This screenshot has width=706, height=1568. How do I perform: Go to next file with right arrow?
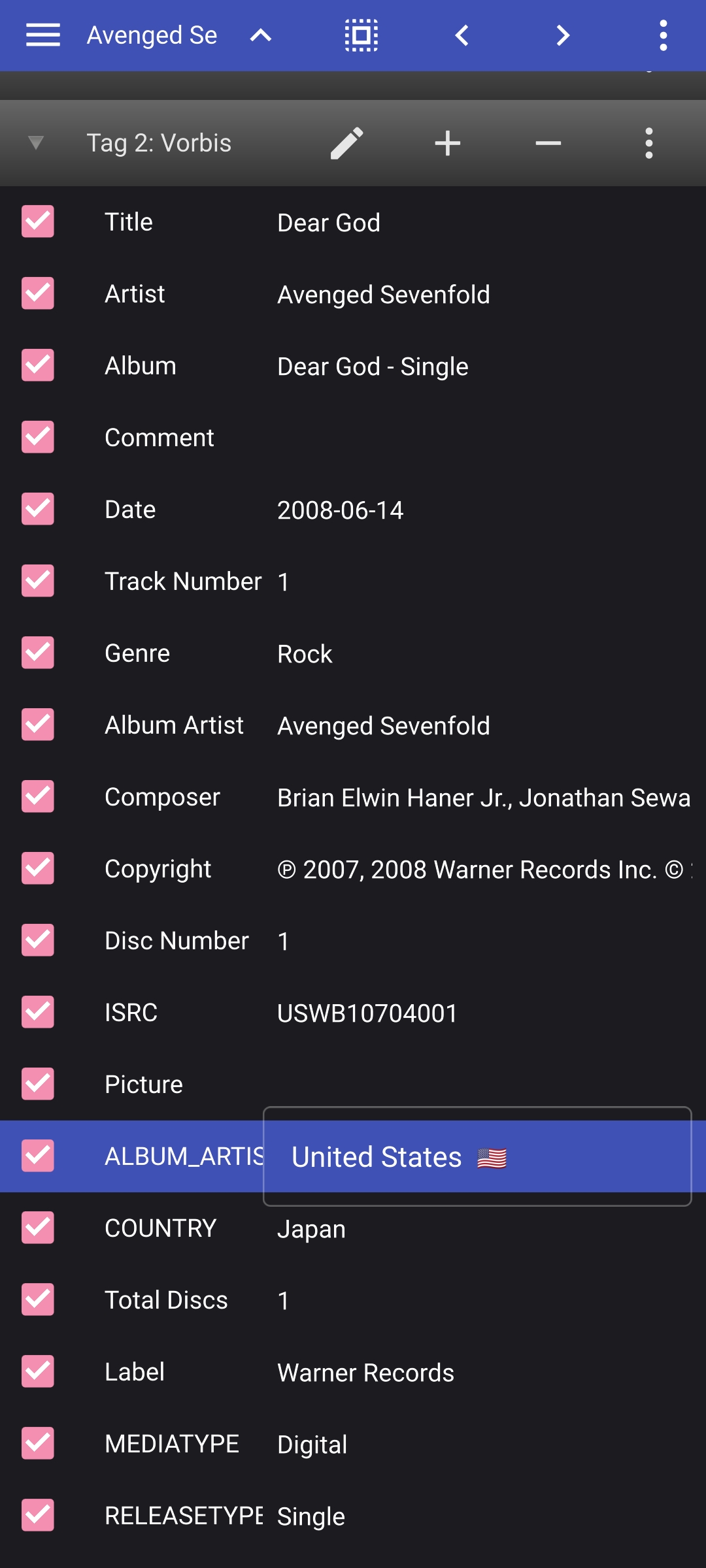(x=563, y=35)
